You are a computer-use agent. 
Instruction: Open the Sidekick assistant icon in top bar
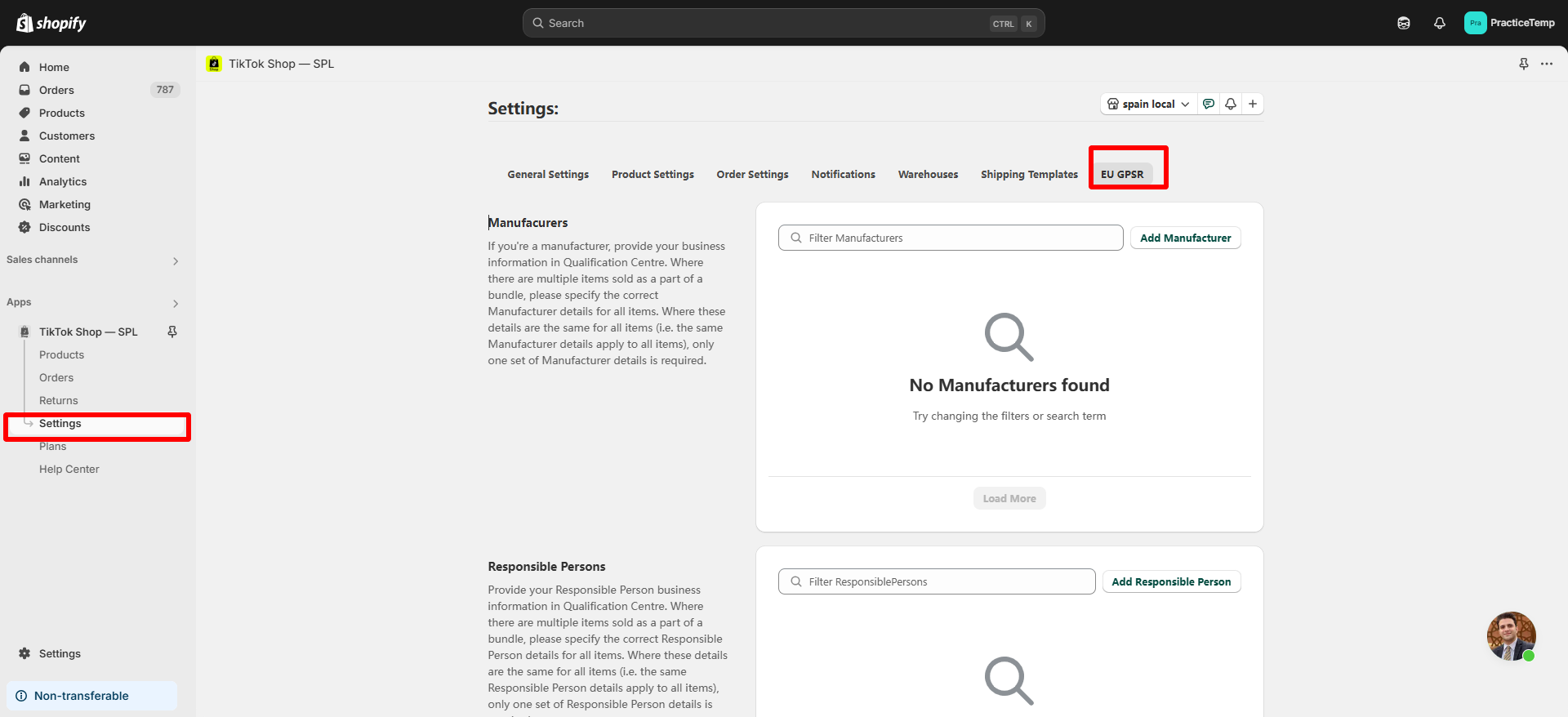pos(1403,23)
